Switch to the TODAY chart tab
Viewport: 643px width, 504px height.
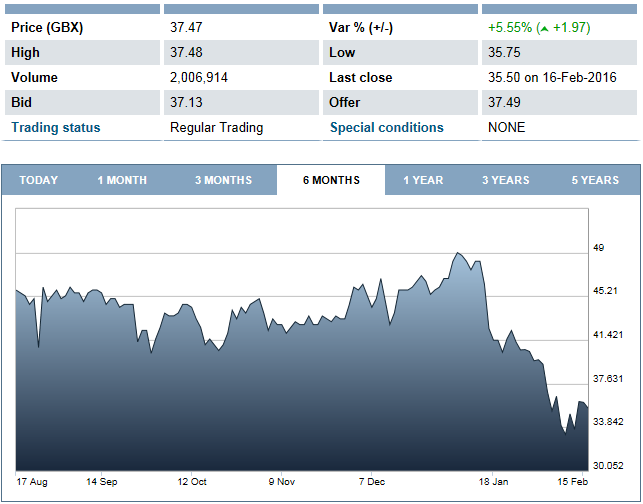click(x=39, y=180)
